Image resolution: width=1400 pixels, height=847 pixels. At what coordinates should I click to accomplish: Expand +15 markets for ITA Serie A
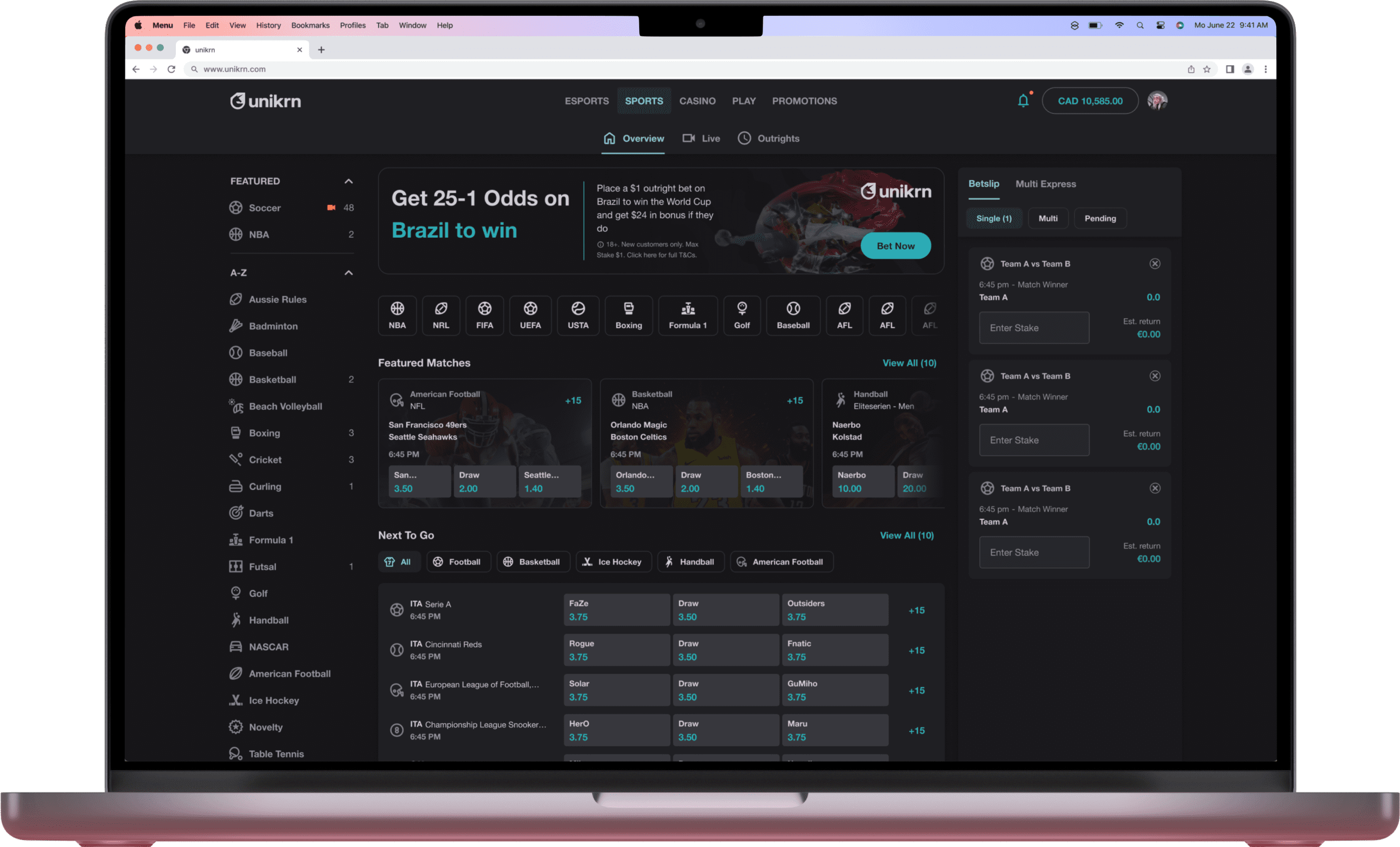coord(916,610)
